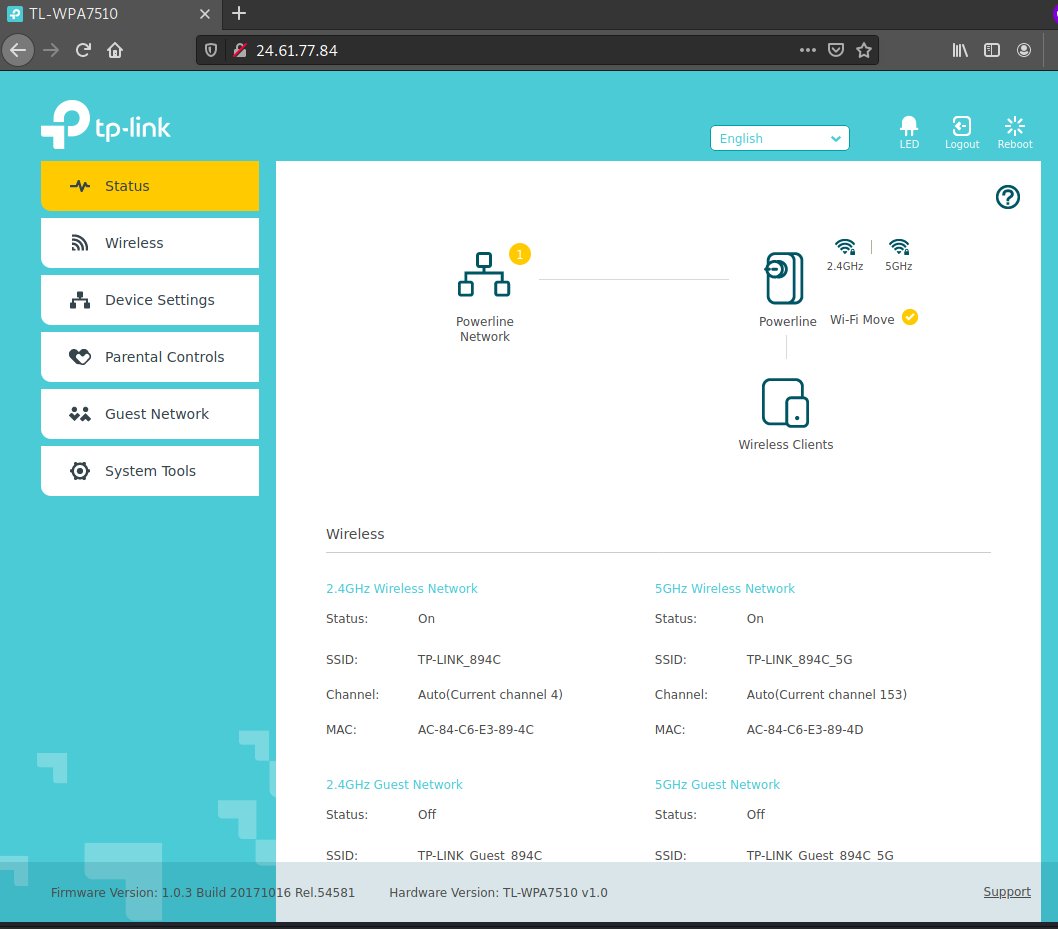Click the 2.4GHz signal icon
This screenshot has height=929, width=1058.
coord(844,246)
